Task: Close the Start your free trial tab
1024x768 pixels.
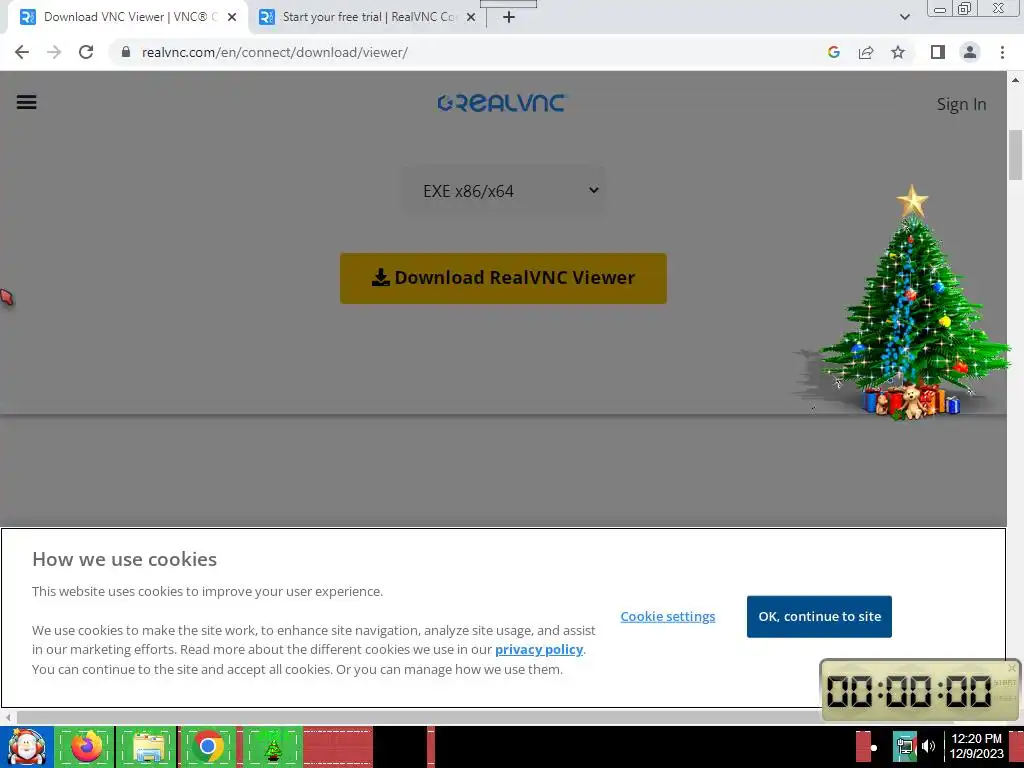Action: (471, 17)
